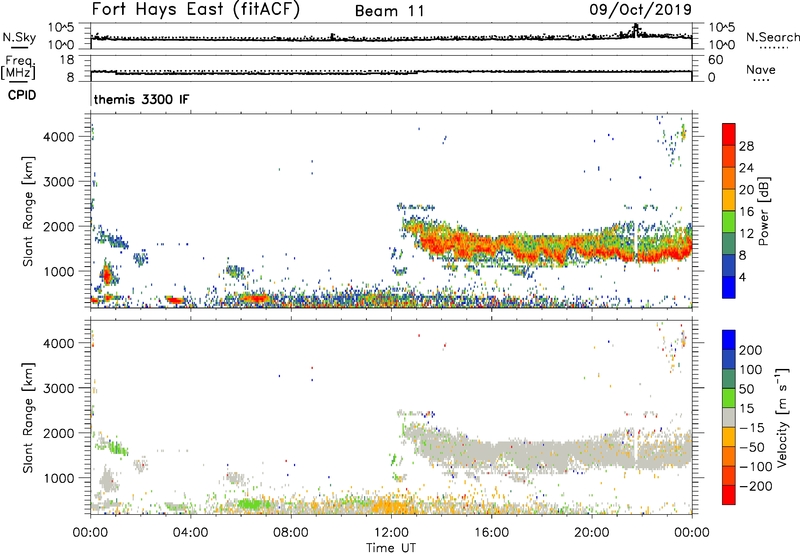
Task: Click the 'N.Sky' legend label
Action: 19,37
